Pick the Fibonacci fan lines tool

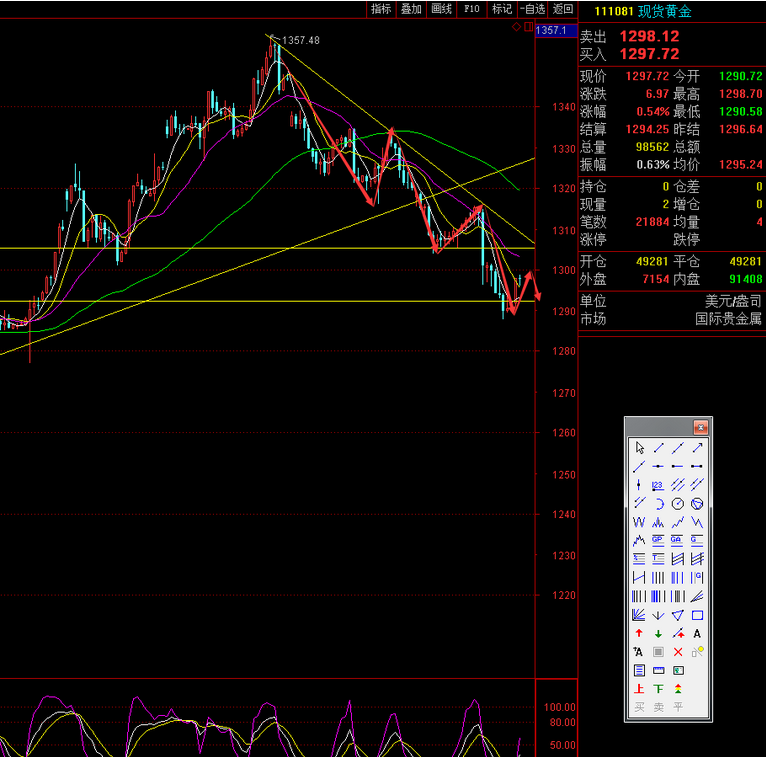639,615
